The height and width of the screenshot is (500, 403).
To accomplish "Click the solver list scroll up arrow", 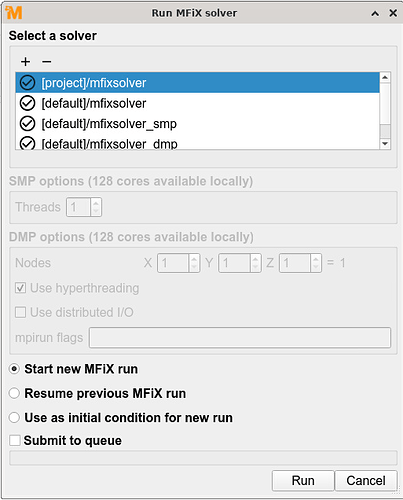I will (x=385, y=77).
